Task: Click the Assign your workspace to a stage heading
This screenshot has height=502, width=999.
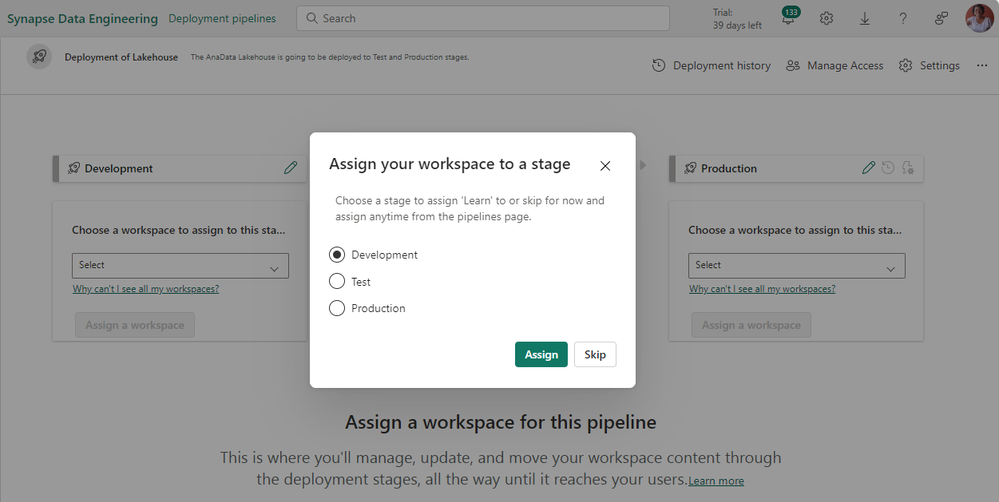Action: pos(450,164)
